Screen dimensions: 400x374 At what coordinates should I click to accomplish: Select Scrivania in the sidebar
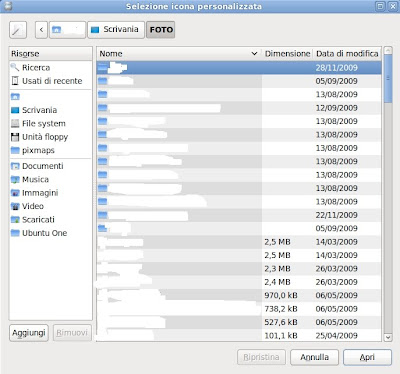click(50, 110)
